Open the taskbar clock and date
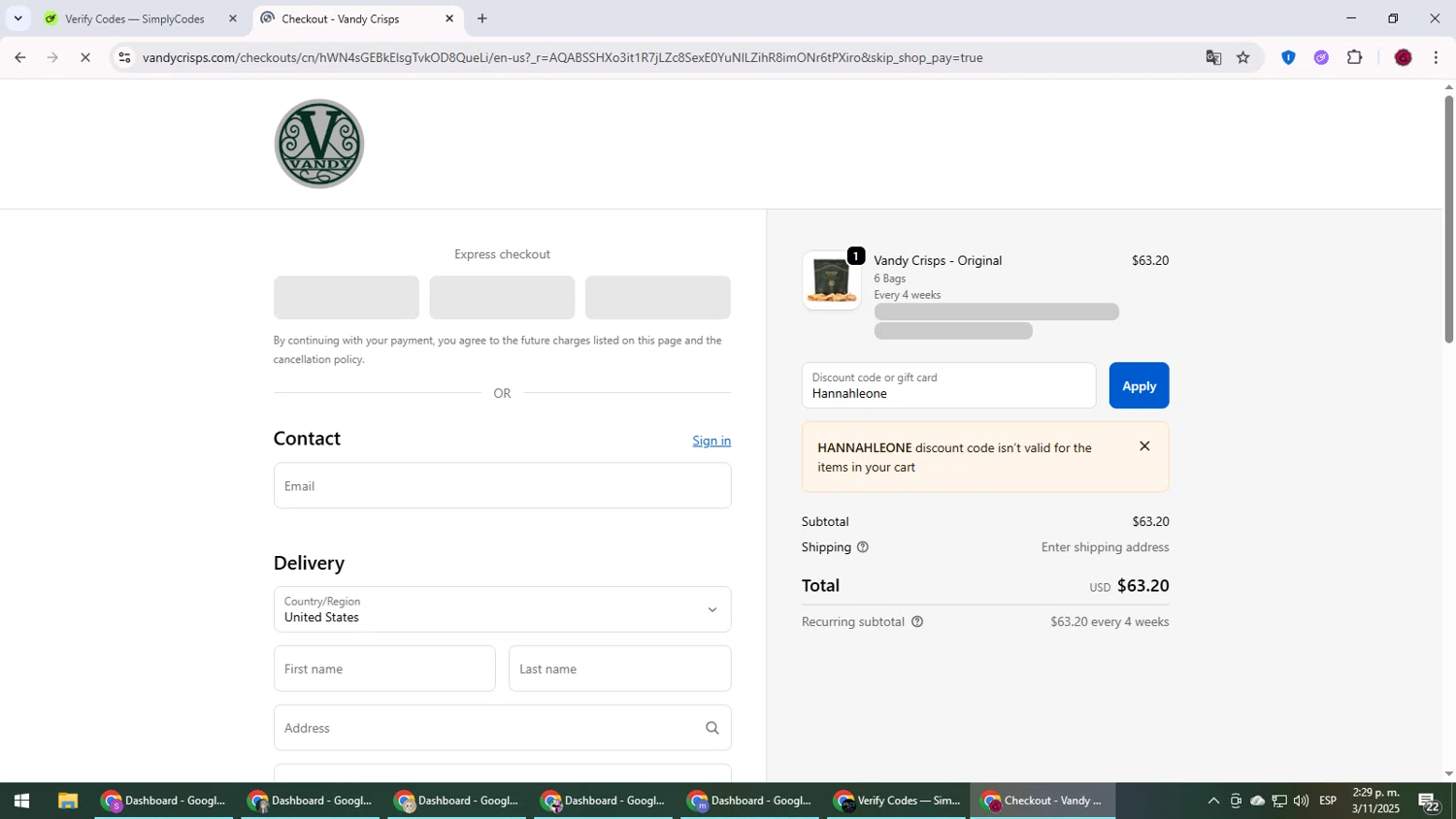1456x819 pixels. (x=1375, y=801)
